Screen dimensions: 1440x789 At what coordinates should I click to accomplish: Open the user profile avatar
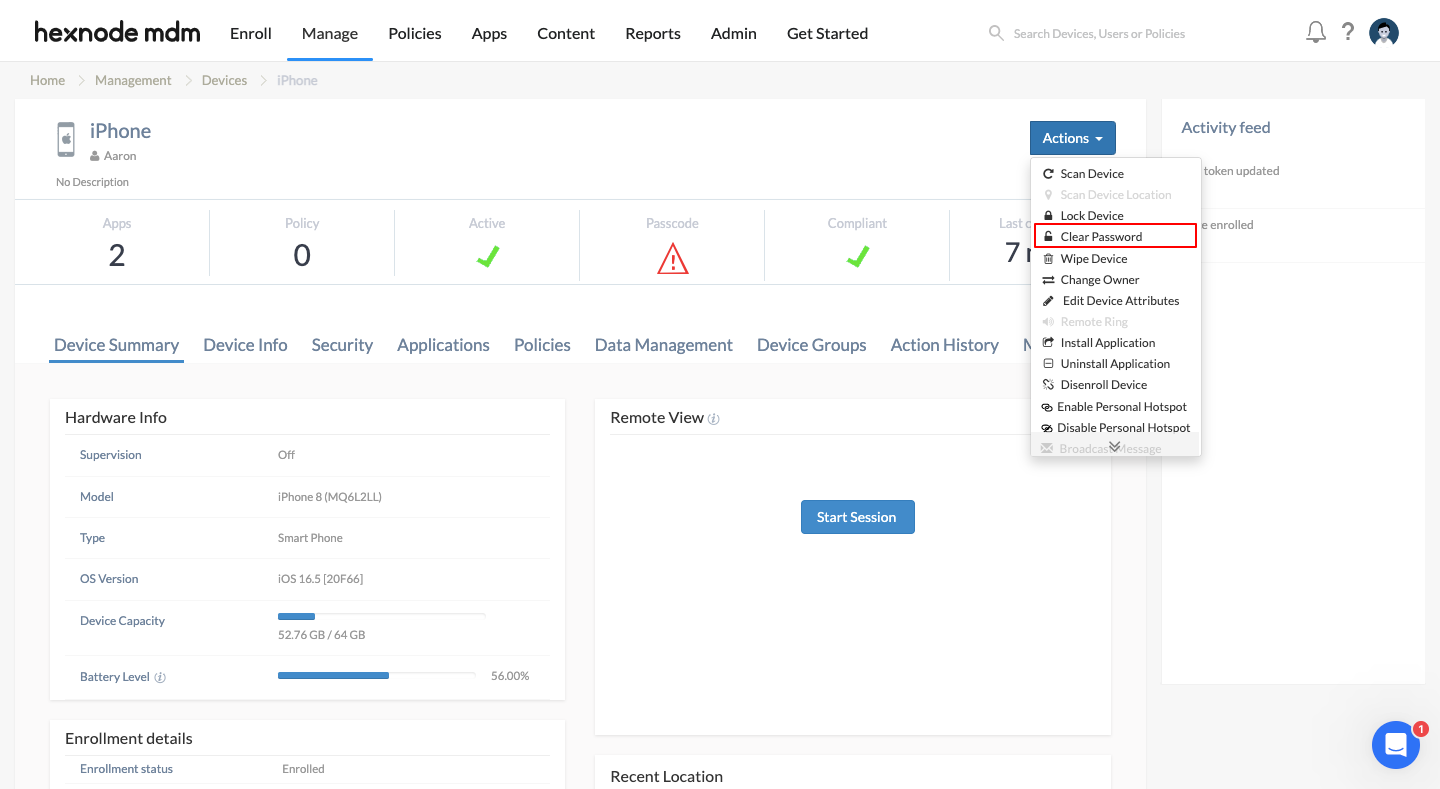1384,33
